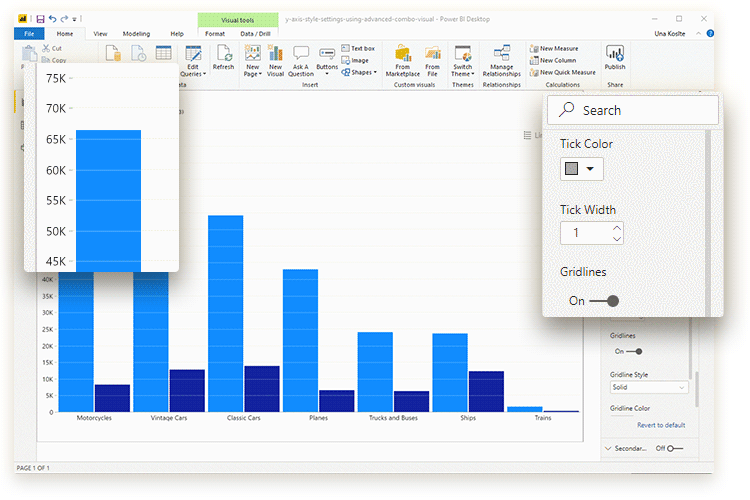
Task: Import custom visual From File
Action: pos(432,61)
